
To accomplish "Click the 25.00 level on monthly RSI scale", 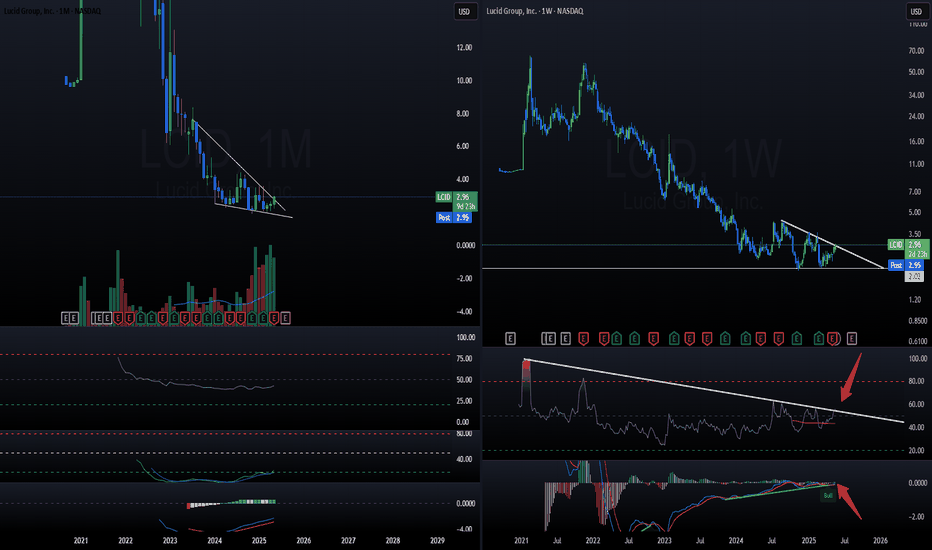I will pyautogui.click(x=464, y=401).
